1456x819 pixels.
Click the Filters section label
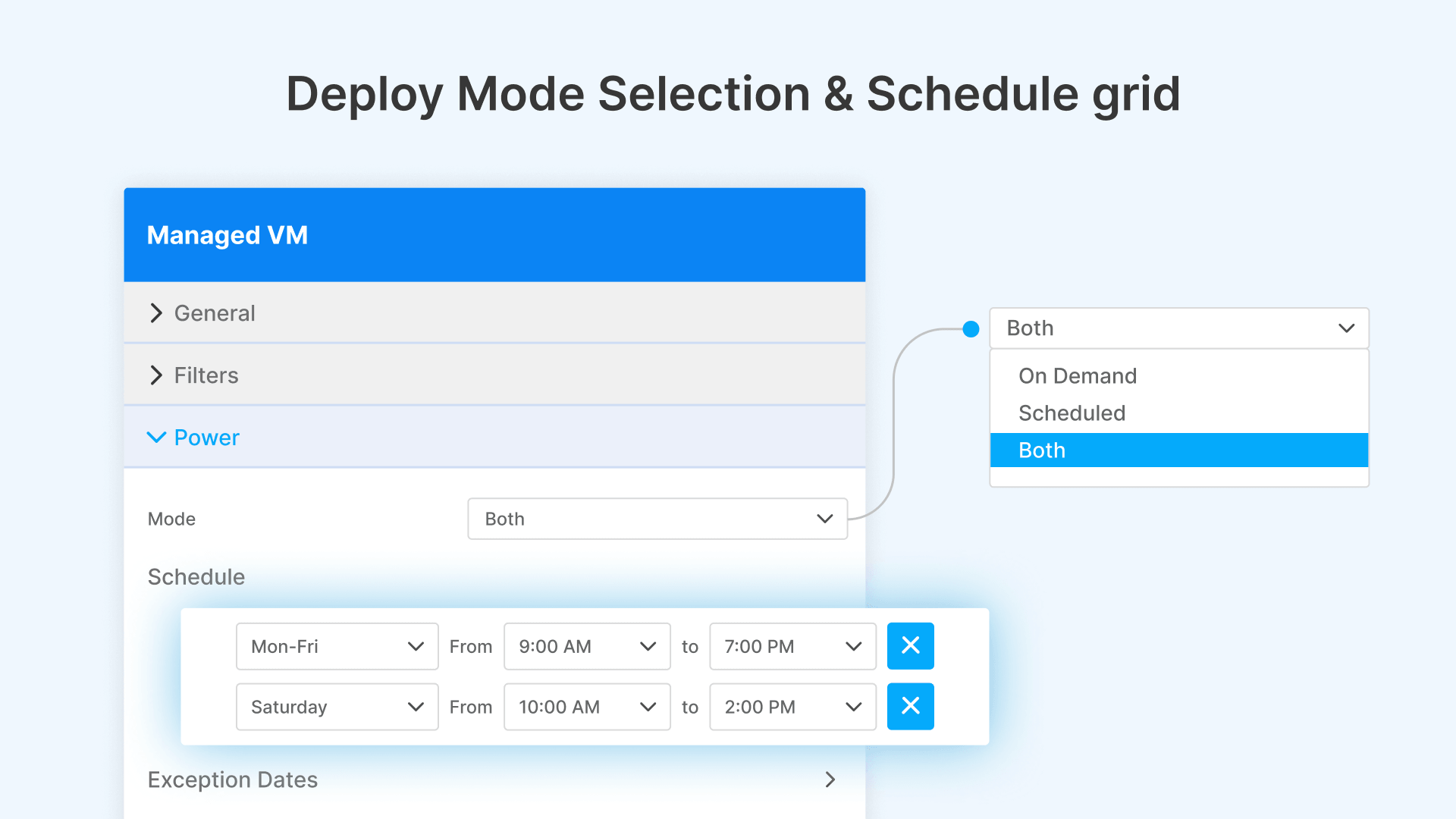[206, 375]
